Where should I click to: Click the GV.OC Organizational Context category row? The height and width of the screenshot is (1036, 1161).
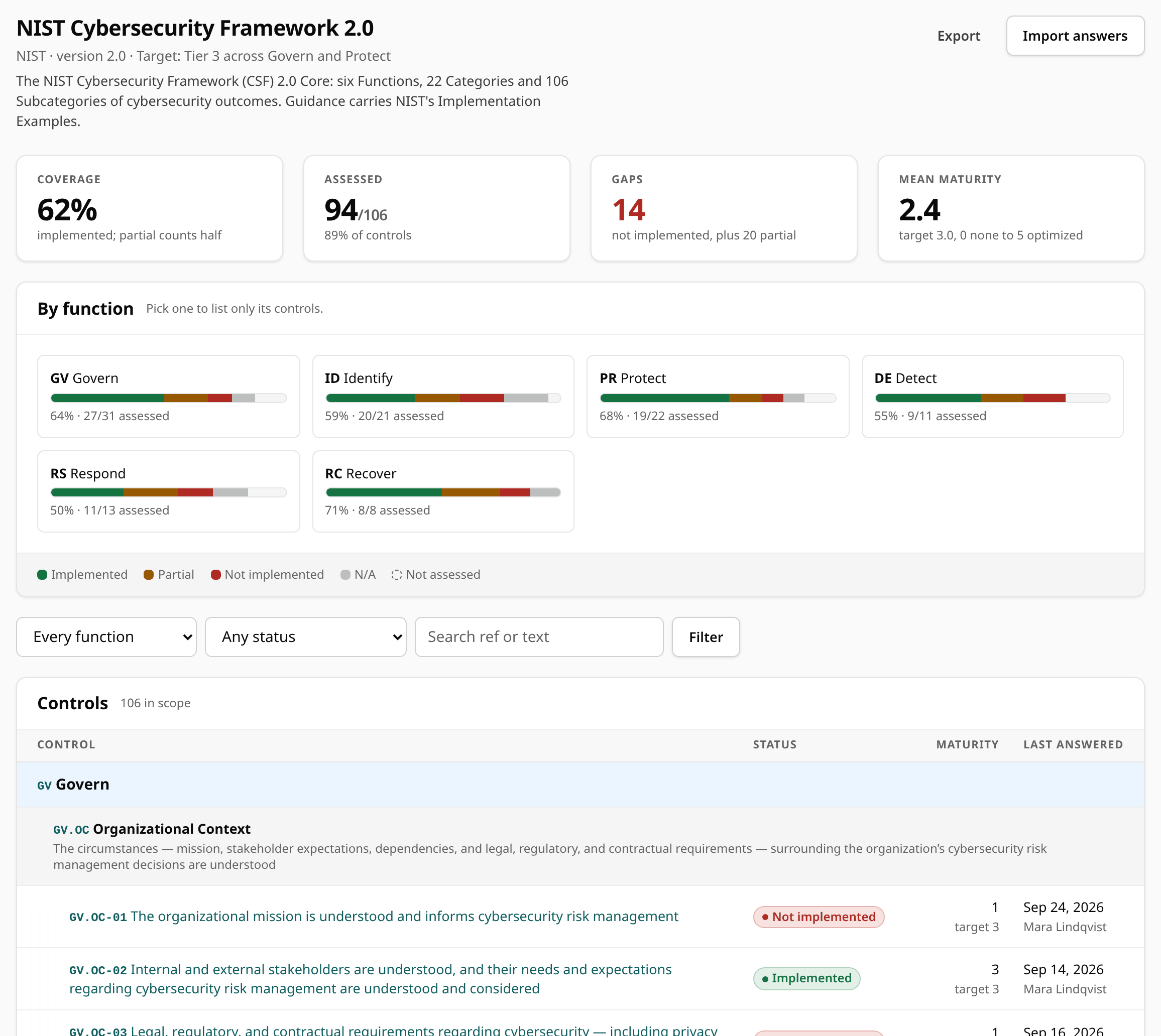pos(580,846)
